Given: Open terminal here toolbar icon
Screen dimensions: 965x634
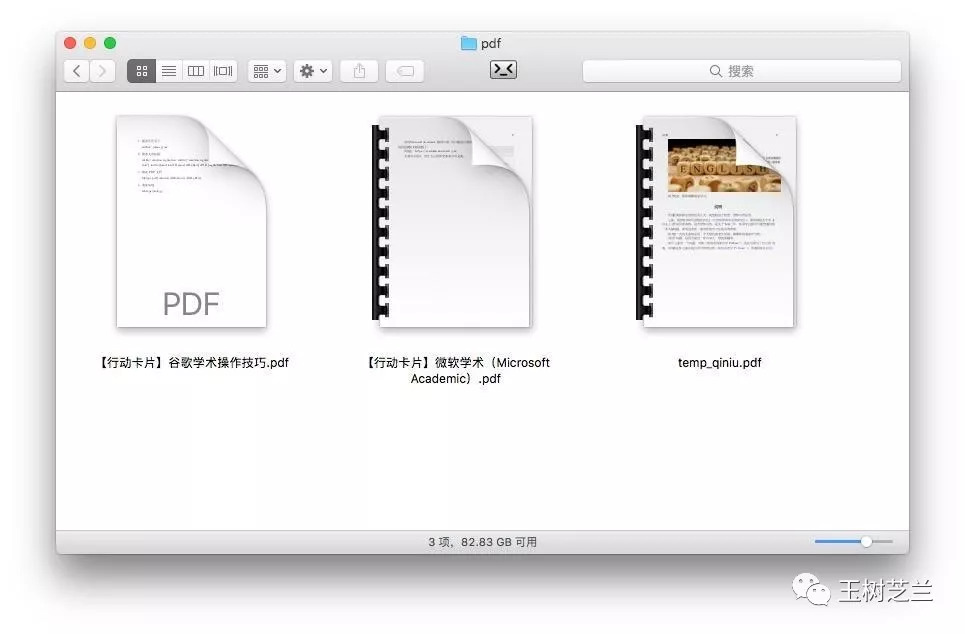Looking at the screenshot, I should point(503,70).
